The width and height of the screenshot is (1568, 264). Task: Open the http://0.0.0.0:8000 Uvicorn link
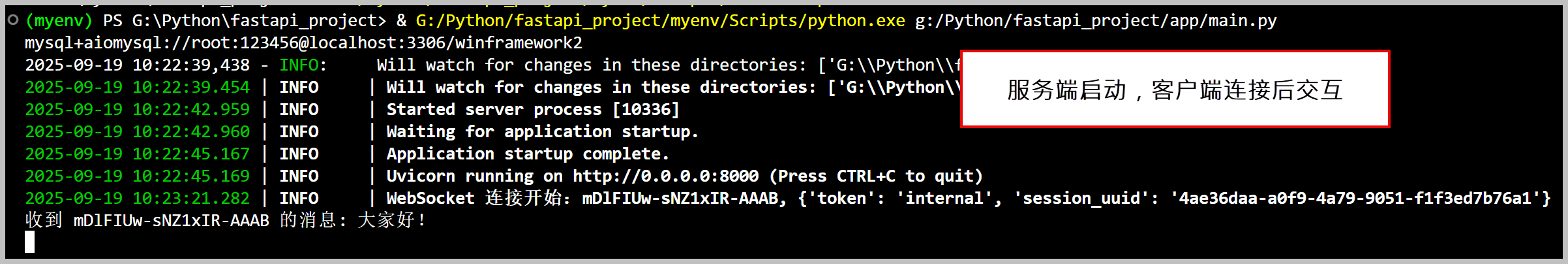[665, 176]
